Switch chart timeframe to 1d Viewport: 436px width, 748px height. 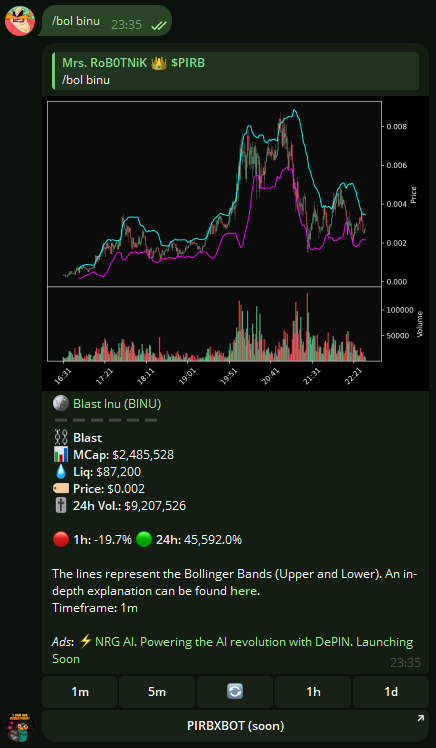coord(391,692)
